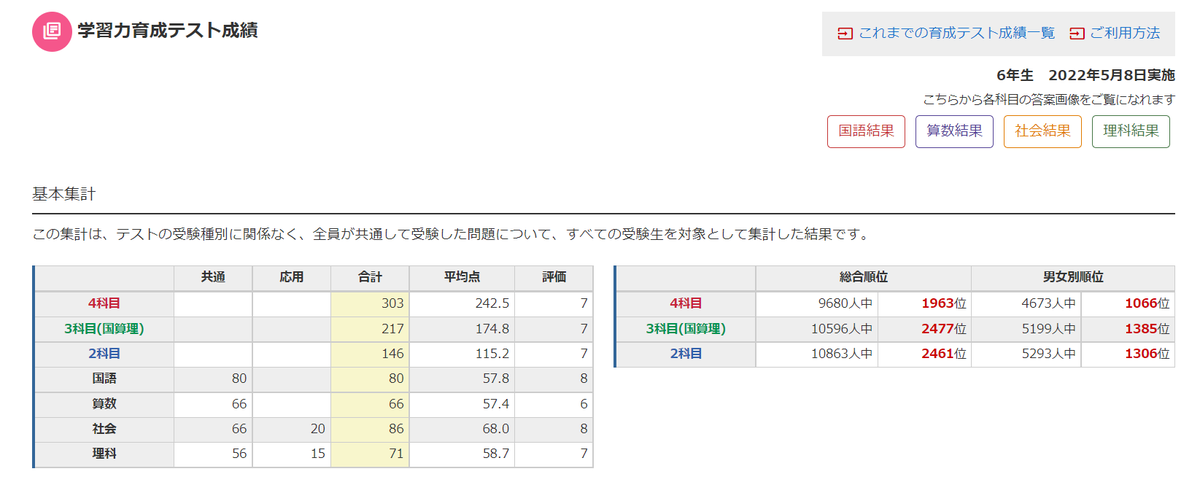Click the 総合順位 column header

click(x=863, y=278)
